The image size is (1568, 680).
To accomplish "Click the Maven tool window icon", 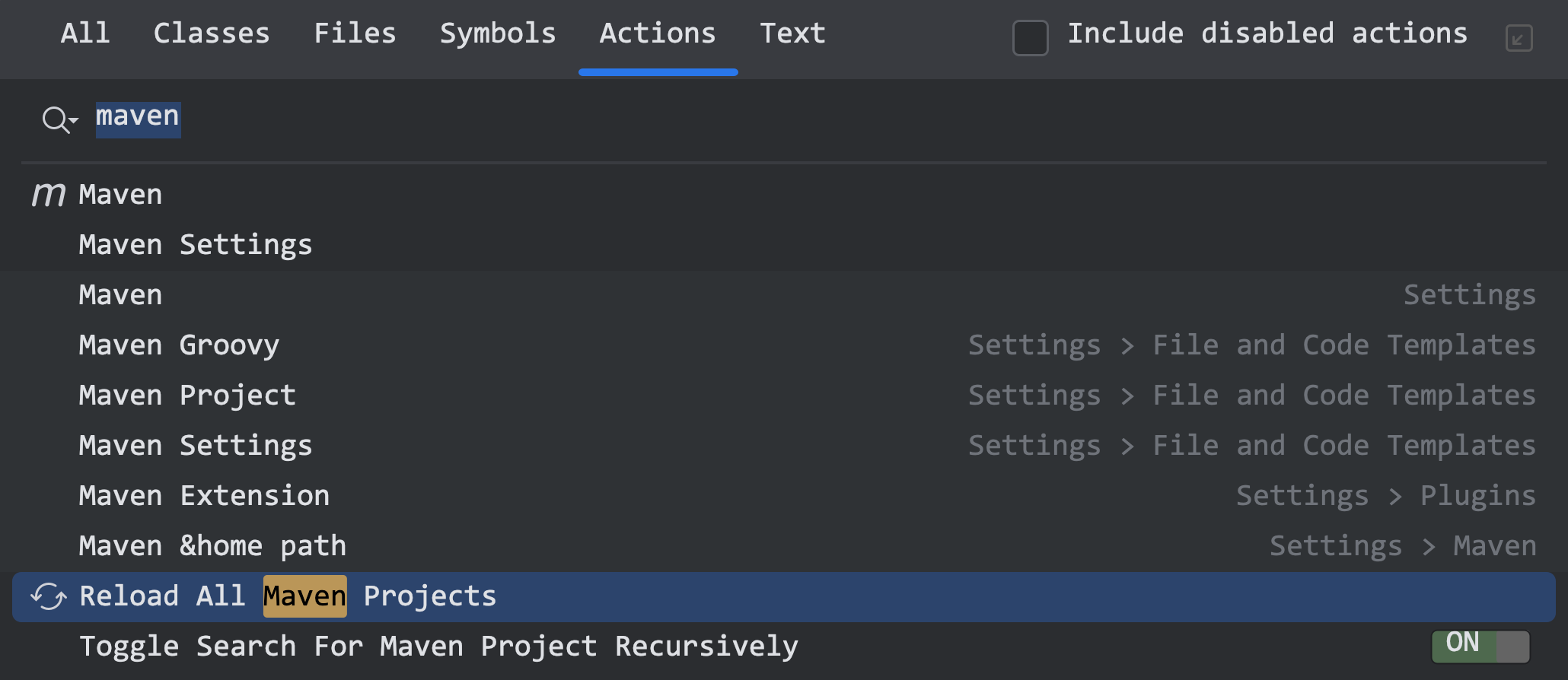I will (48, 195).
